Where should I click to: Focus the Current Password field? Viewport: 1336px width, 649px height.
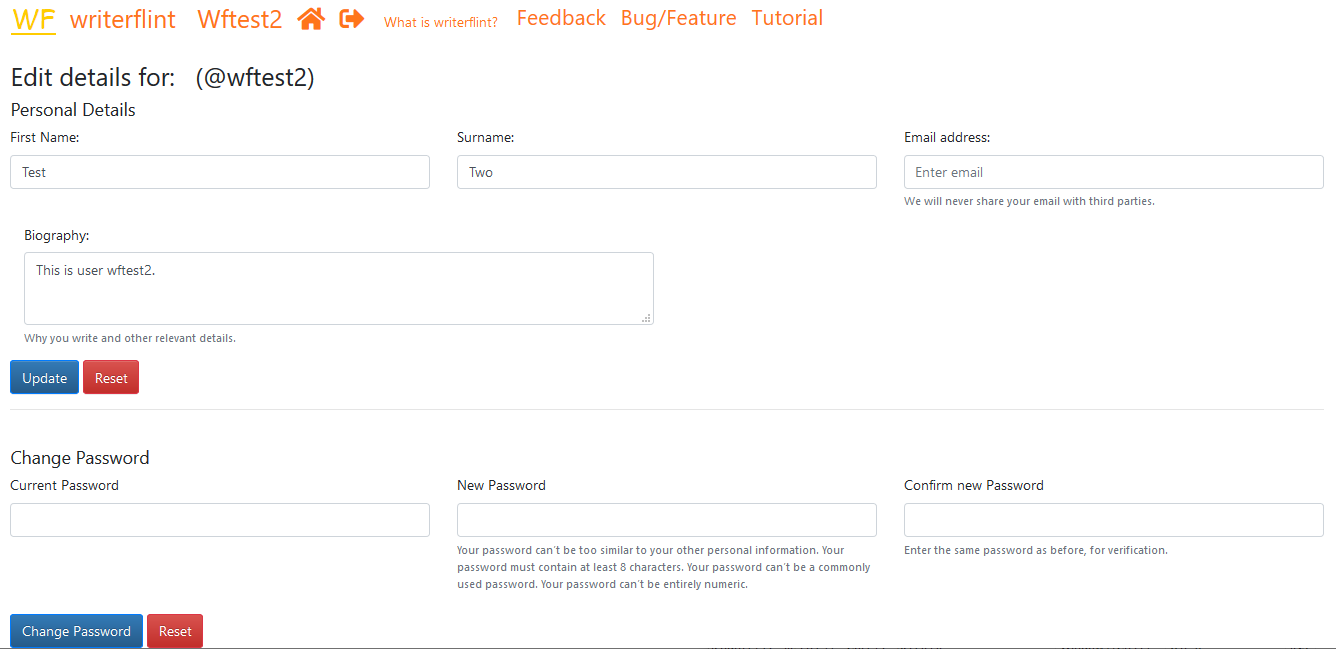[220, 520]
